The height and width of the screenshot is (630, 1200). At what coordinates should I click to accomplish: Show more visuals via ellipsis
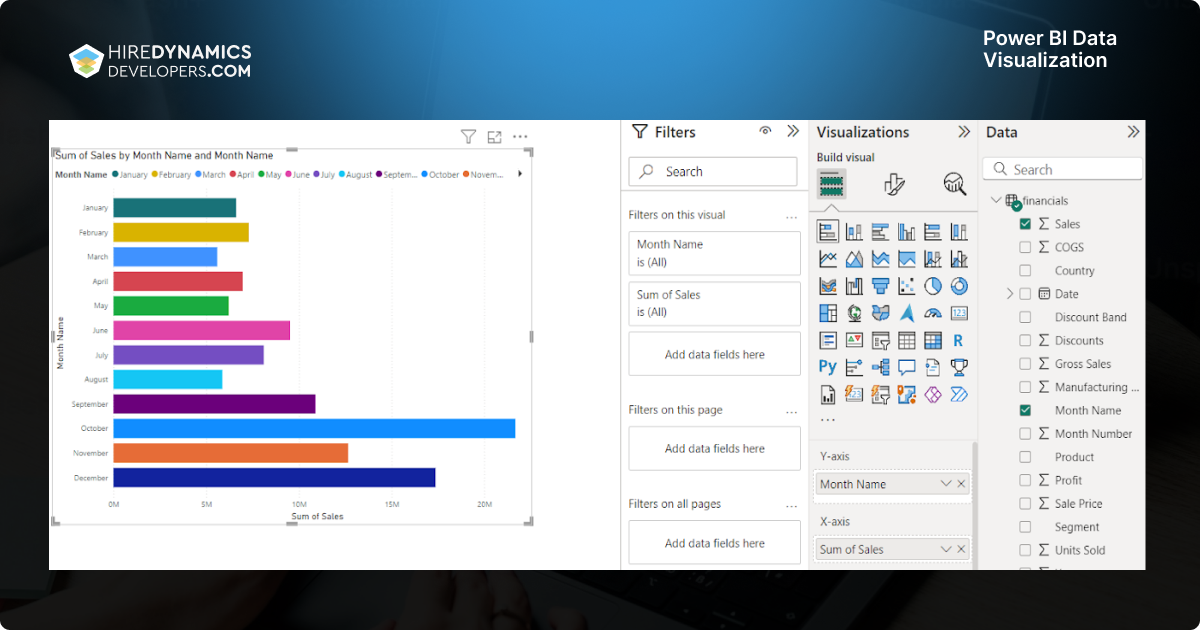click(x=827, y=420)
